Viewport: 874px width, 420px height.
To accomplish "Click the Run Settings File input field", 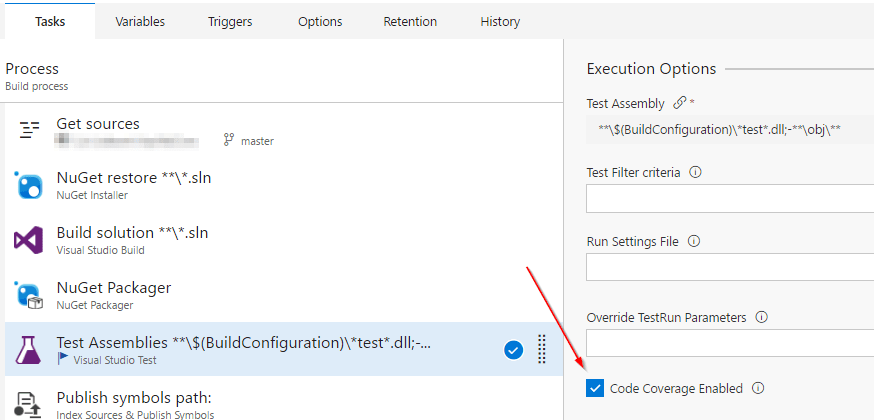I will pyautogui.click(x=730, y=268).
